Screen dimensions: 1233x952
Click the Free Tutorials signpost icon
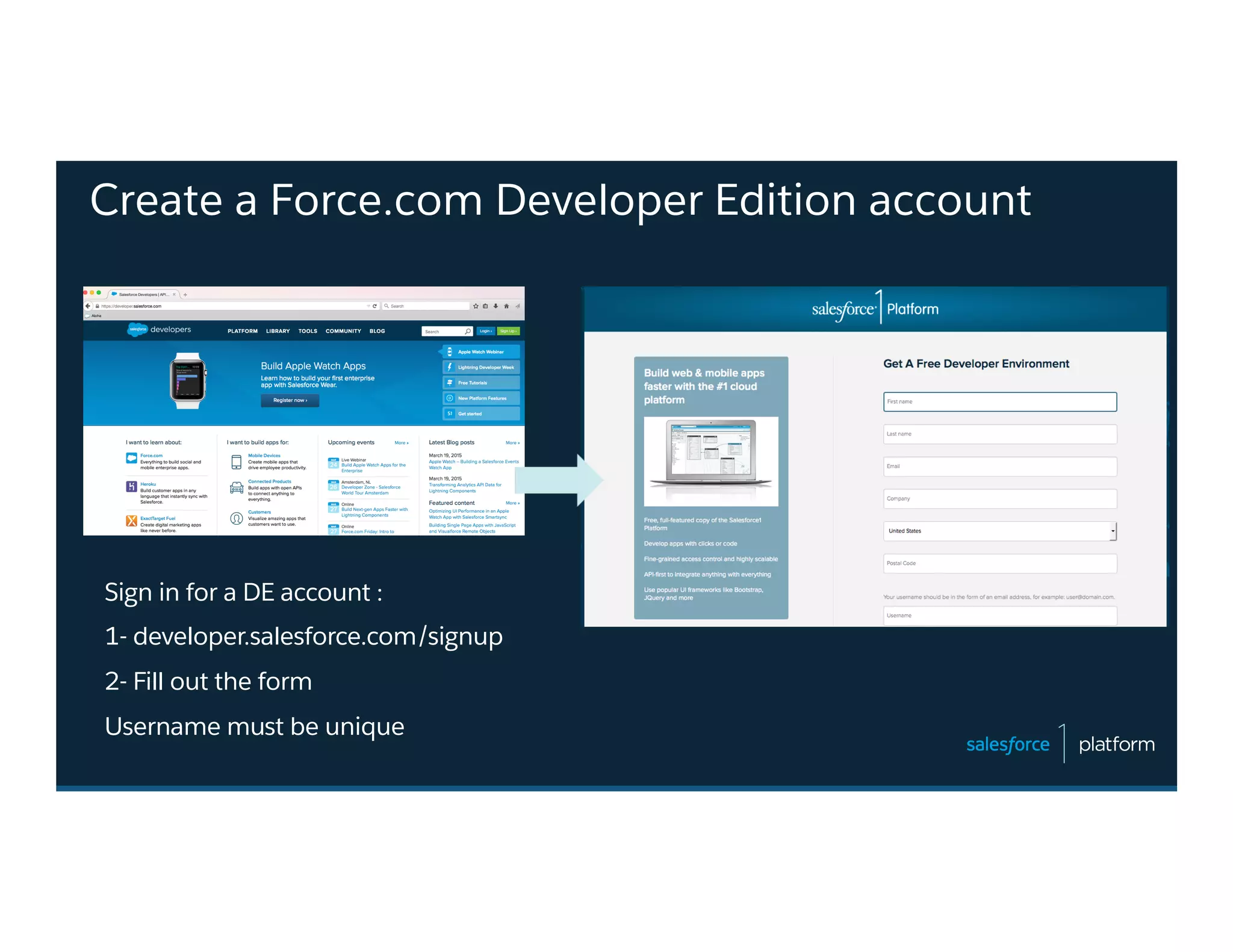pyautogui.click(x=450, y=383)
